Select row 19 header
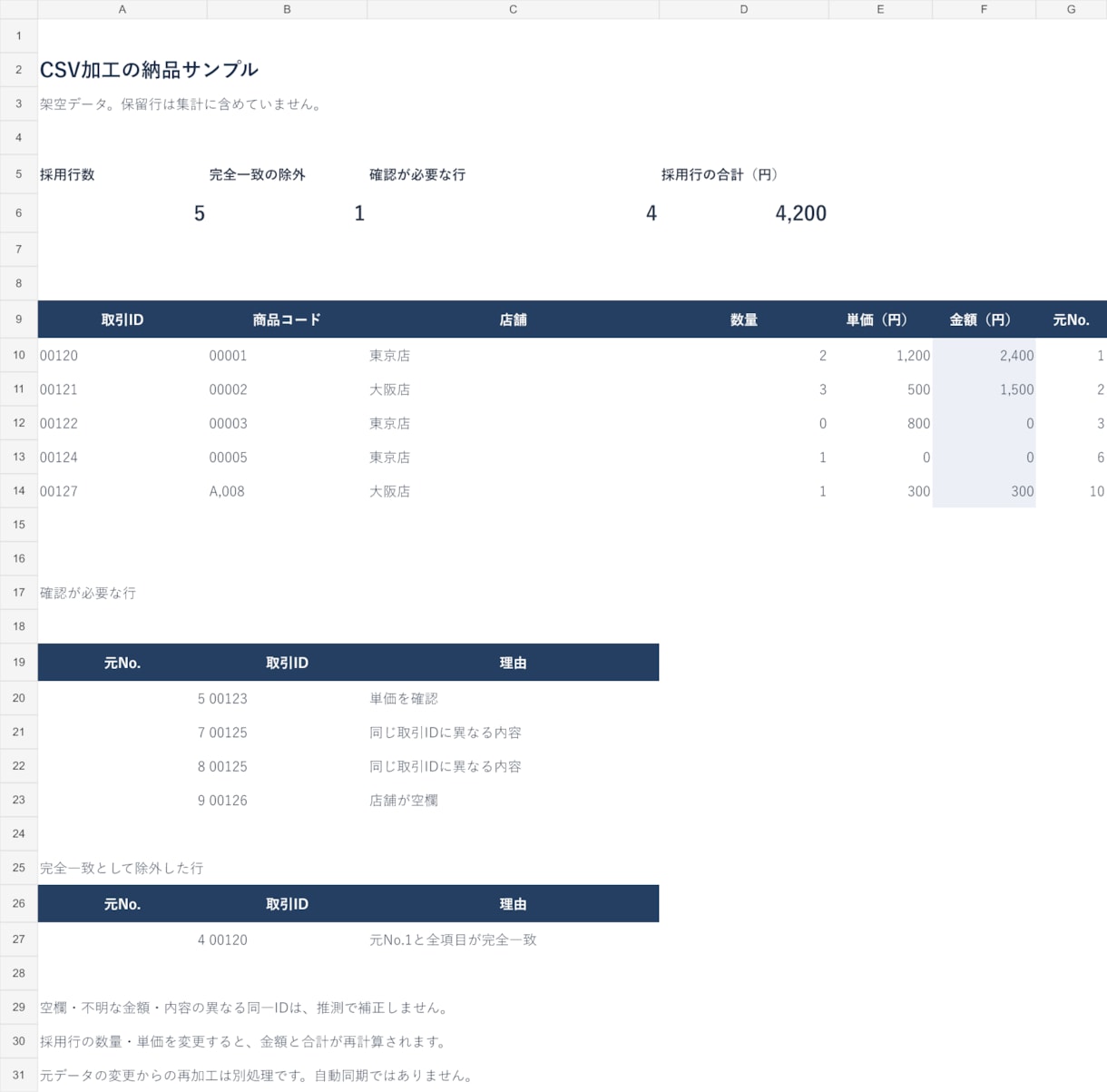Image resolution: width=1107 pixels, height=1092 pixels. pos(18,663)
